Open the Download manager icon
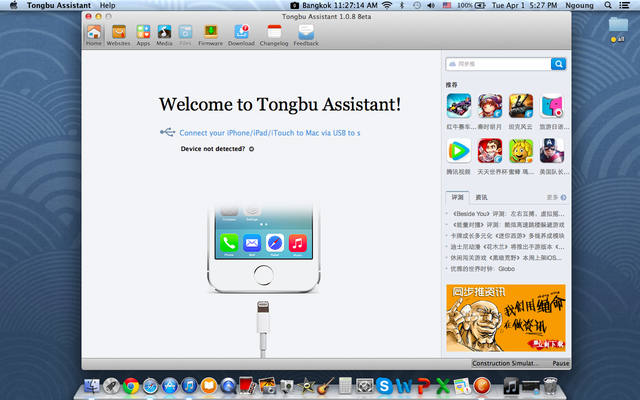The height and width of the screenshot is (400, 640). tap(241, 35)
